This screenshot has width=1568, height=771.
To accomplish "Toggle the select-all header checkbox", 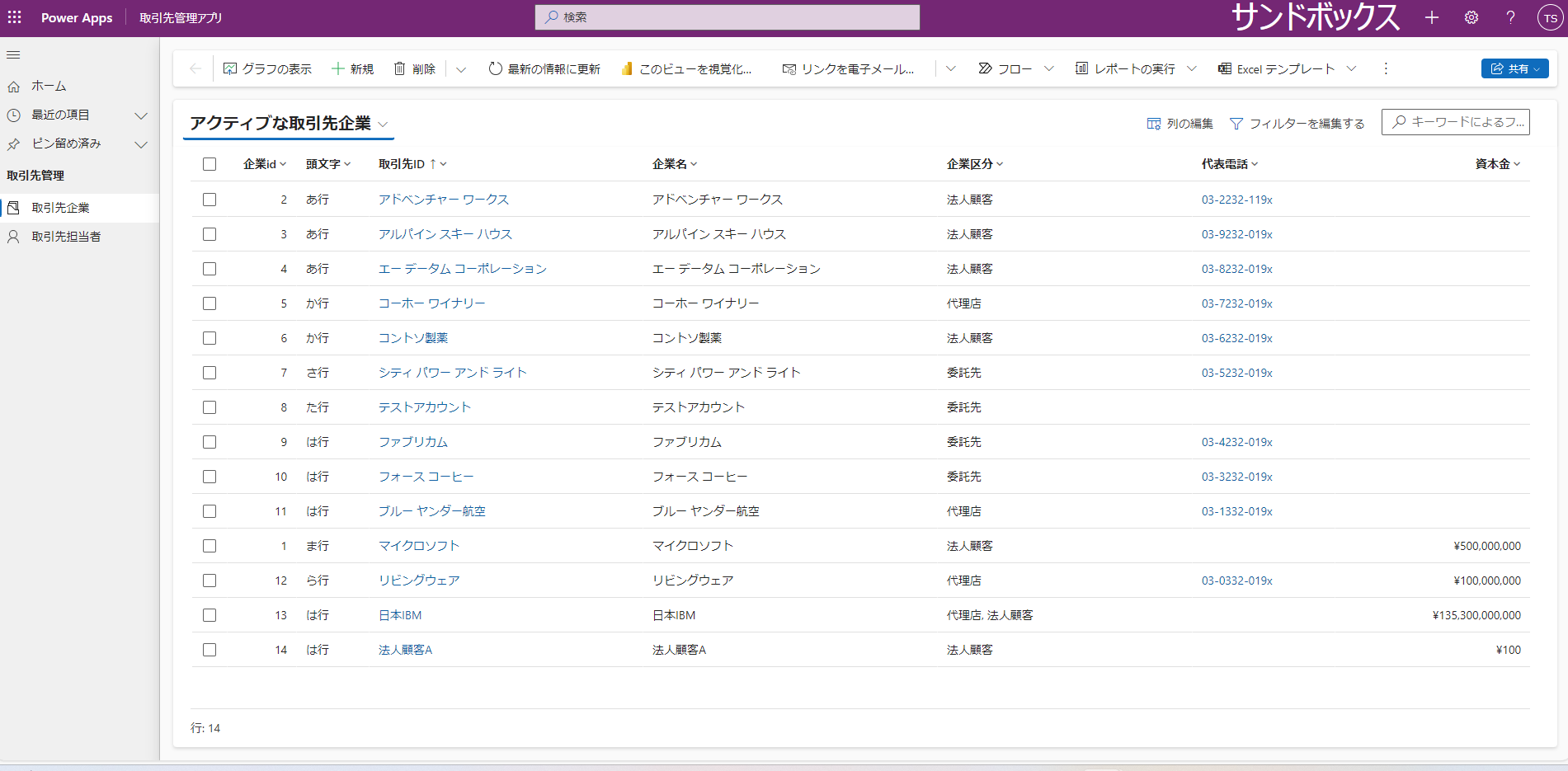I will click(x=210, y=164).
